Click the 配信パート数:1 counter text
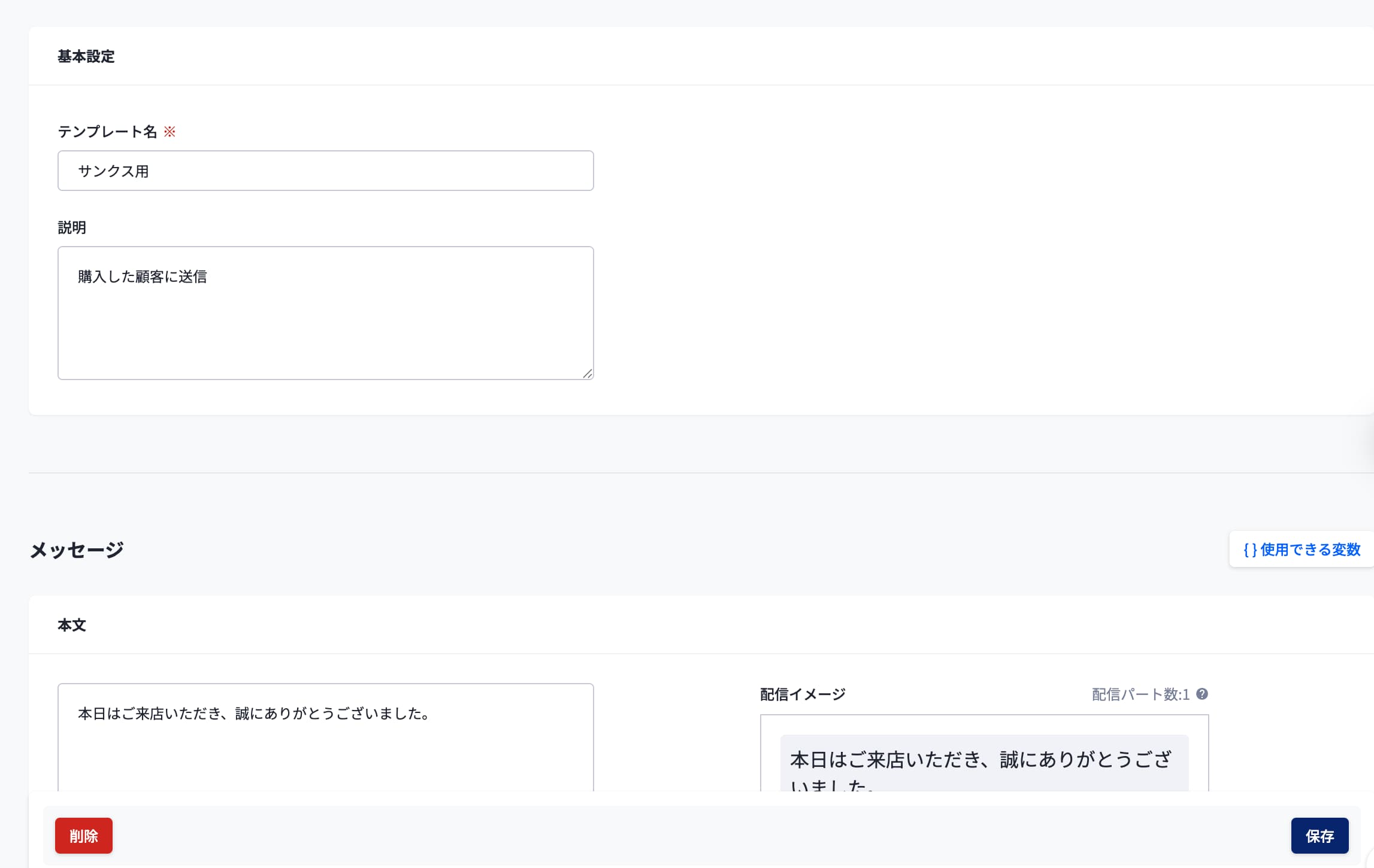The height and width of the screenshot is (868, 1374). pos(1140,694)
